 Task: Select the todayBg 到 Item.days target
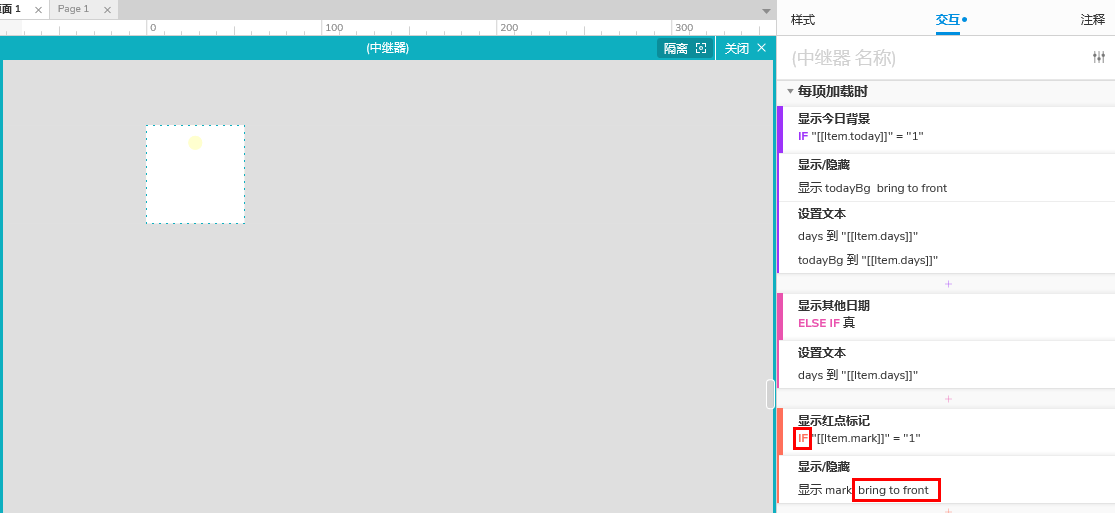coord(868,260)
